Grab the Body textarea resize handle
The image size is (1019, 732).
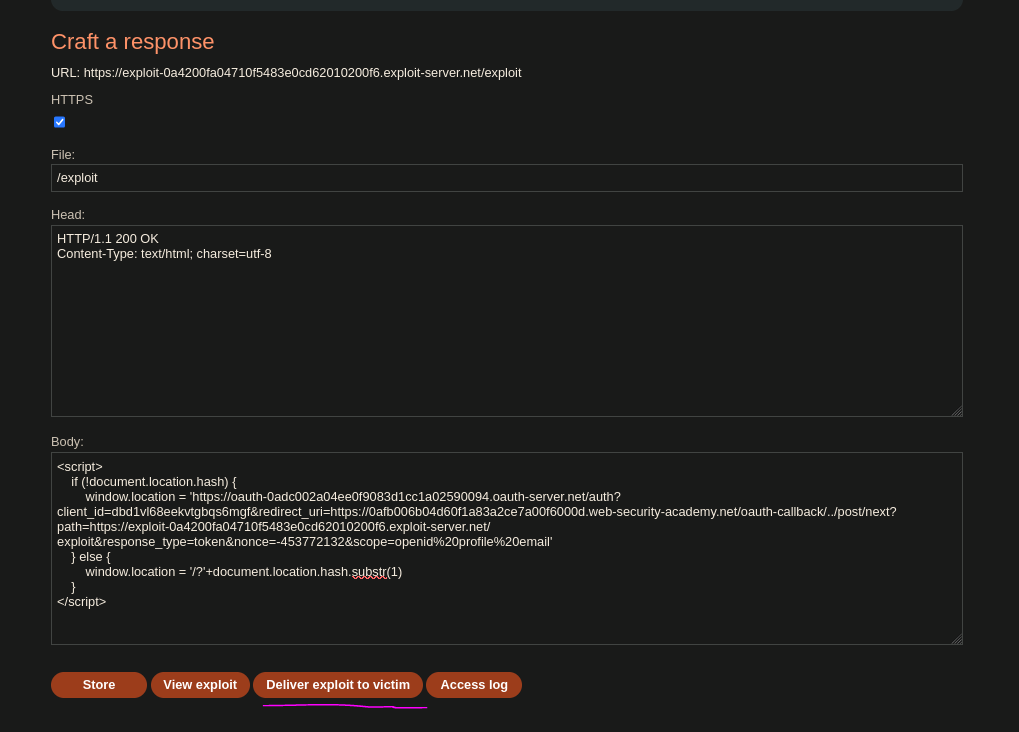[957, 639]
